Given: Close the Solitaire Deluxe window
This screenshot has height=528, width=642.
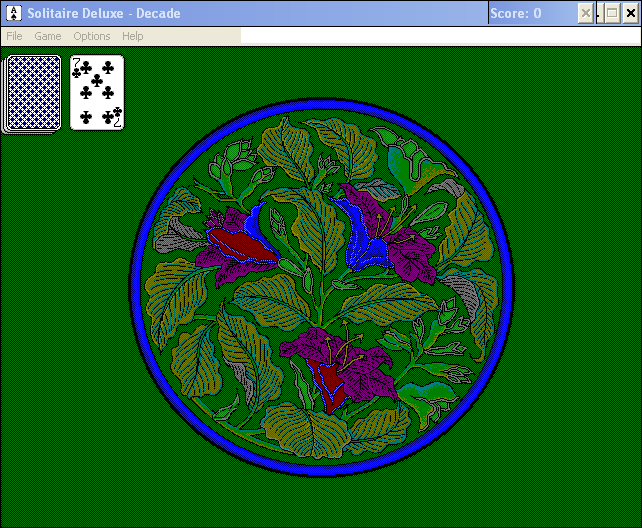Looking at the screenshot, I should pos(630,13).
